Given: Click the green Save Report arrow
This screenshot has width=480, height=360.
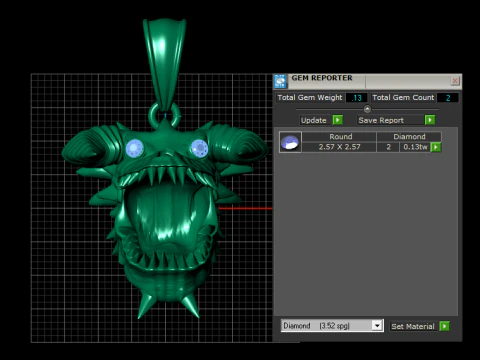Looking at the screenshot, I should (430, 120).
